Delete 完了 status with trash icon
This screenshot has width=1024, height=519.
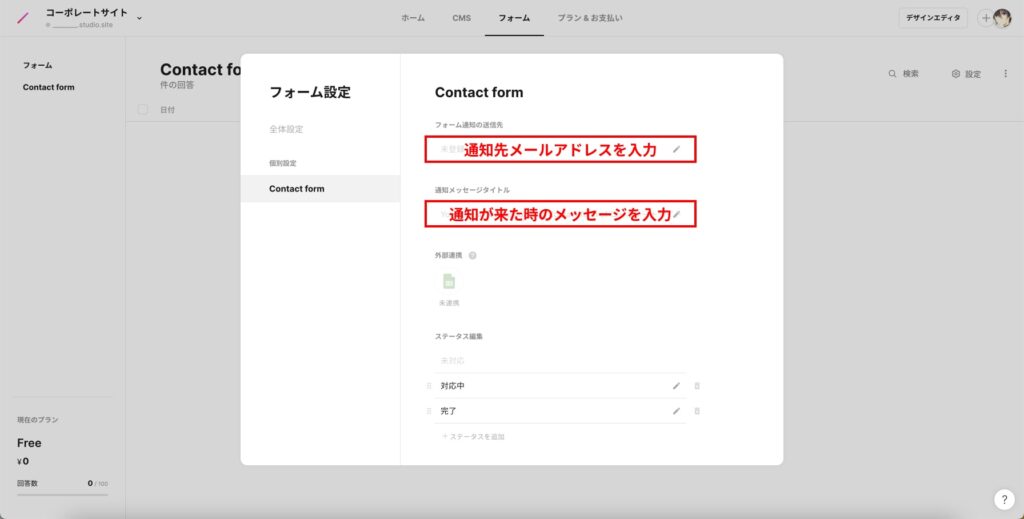pos(697,411)
